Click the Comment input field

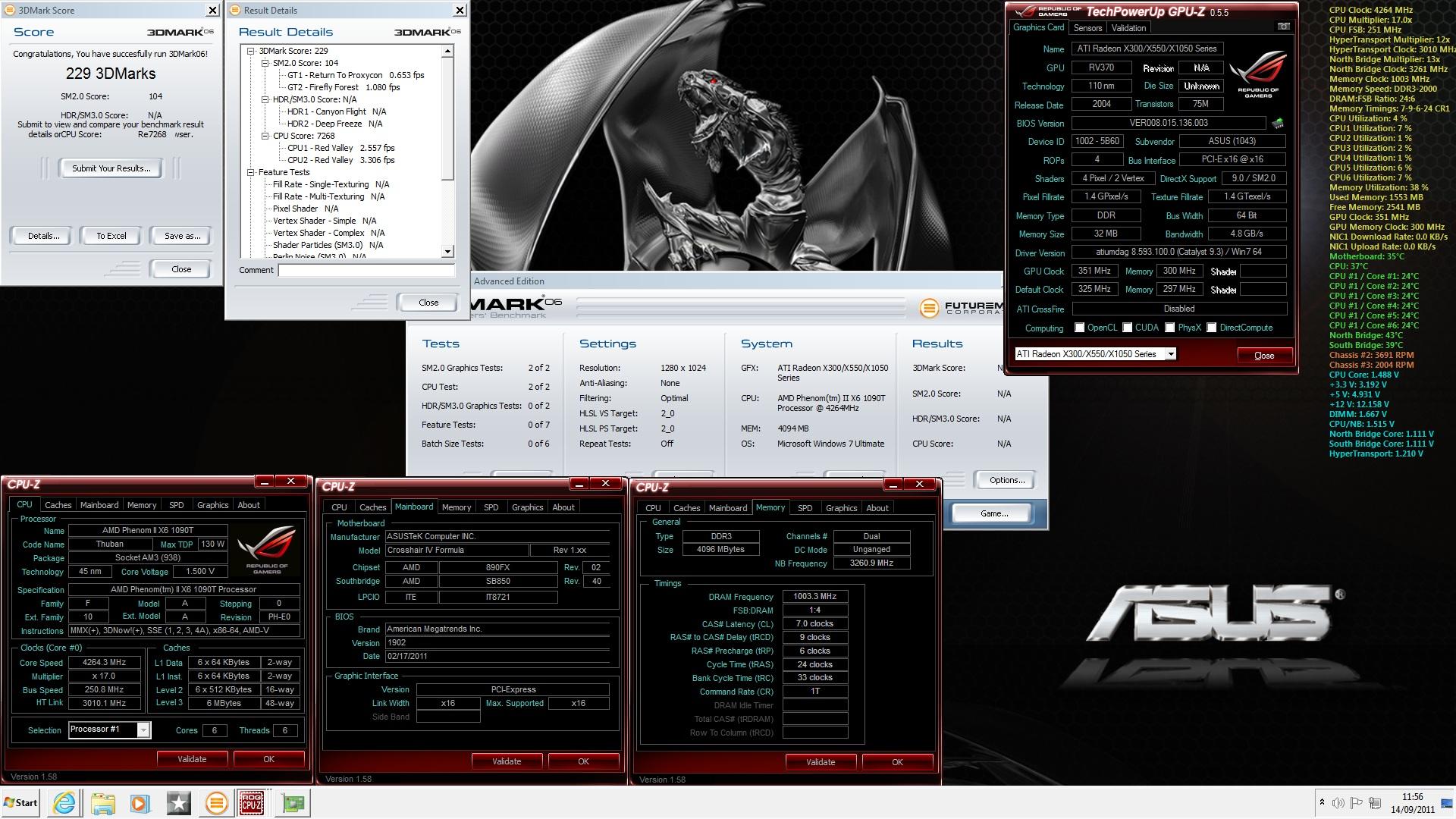(x=366, y=270)
